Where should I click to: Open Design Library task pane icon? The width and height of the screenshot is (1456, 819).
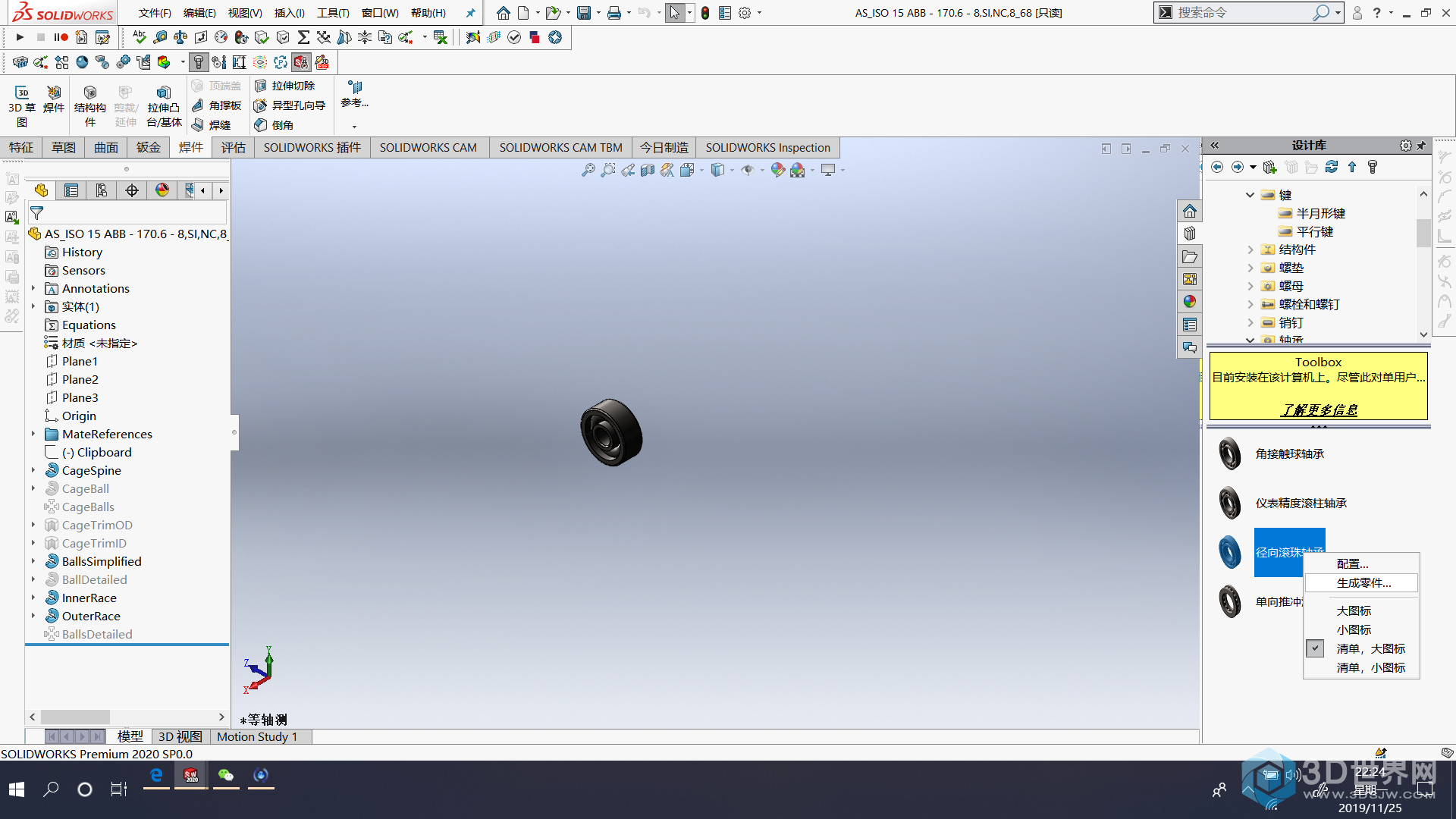1189,234
